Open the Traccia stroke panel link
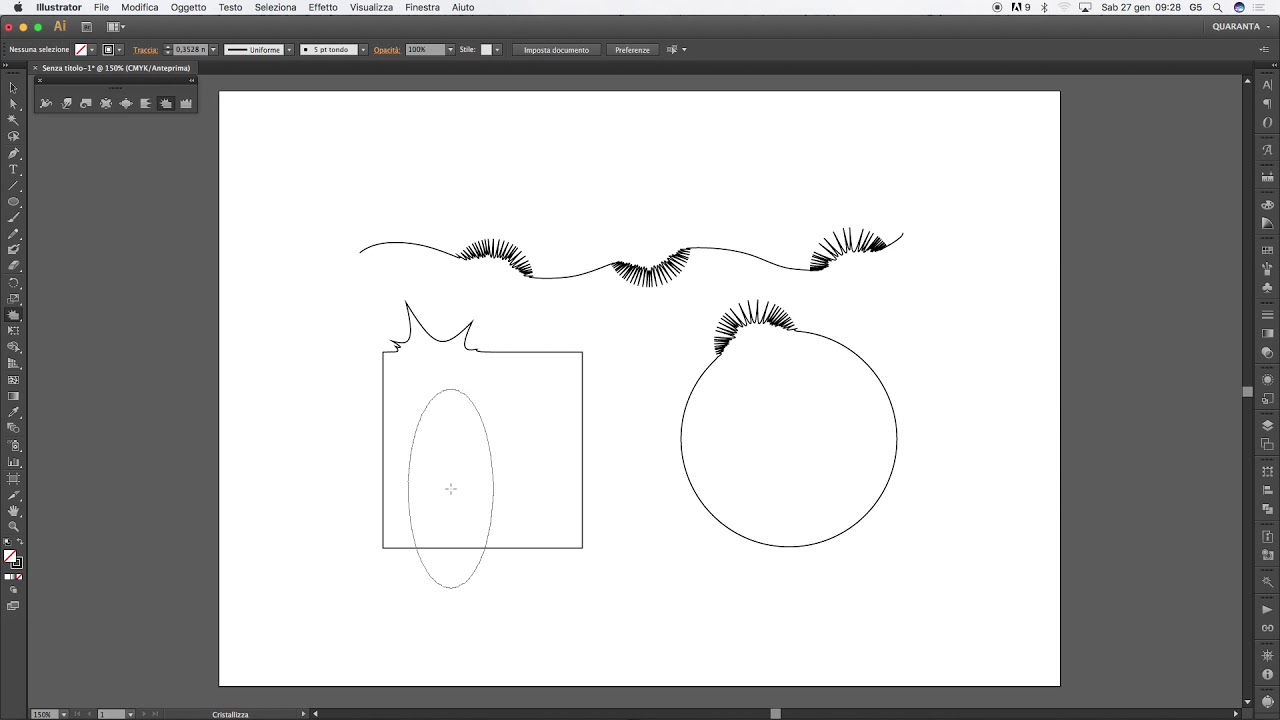The height and width of the screenshot is (720, 1280). [x=145, y=49]
